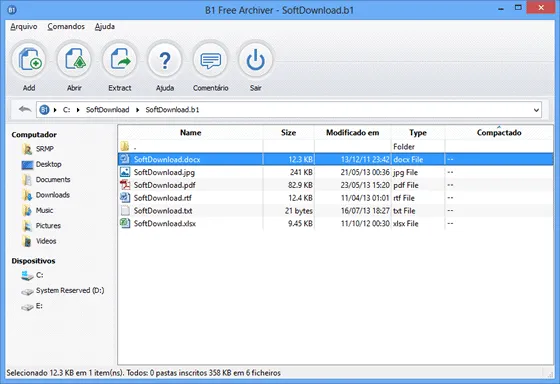Image resolution: width=560 pixels, height=384 pixels.
Task: Click the 241 KB size cell
Action: 301,172
